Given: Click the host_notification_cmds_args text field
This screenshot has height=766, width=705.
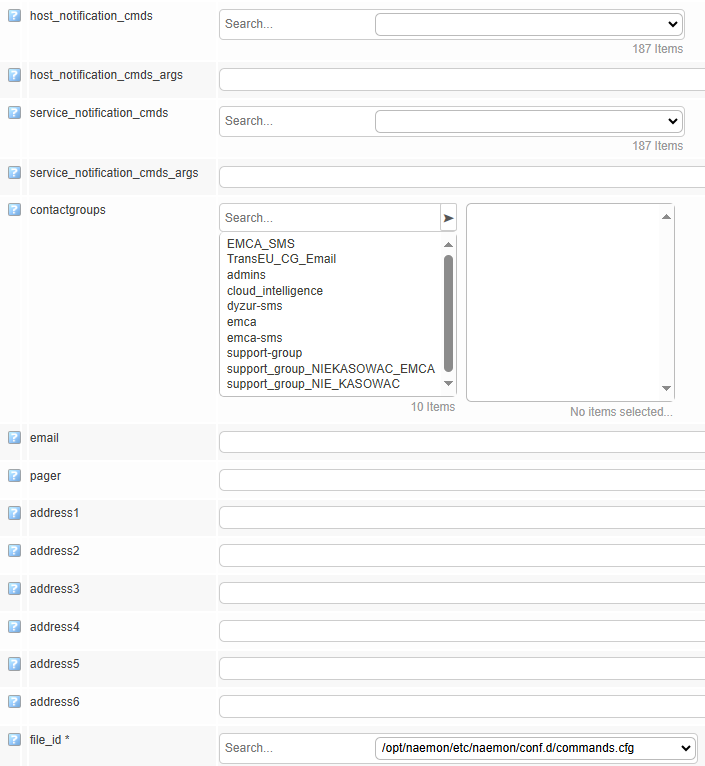Looking at the screenshot, I should (x=461, y=79).
